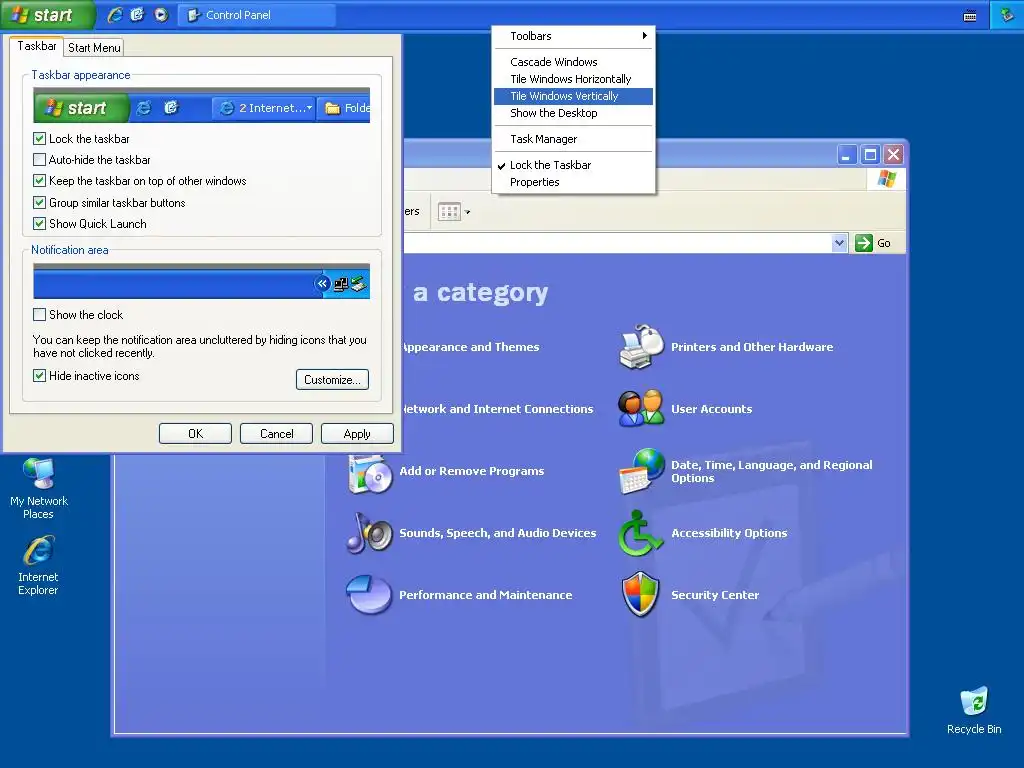This screenshot has height=768, width=1024.
Task: Choose Cascade Windows from context menu
Action: coord(573,62)
